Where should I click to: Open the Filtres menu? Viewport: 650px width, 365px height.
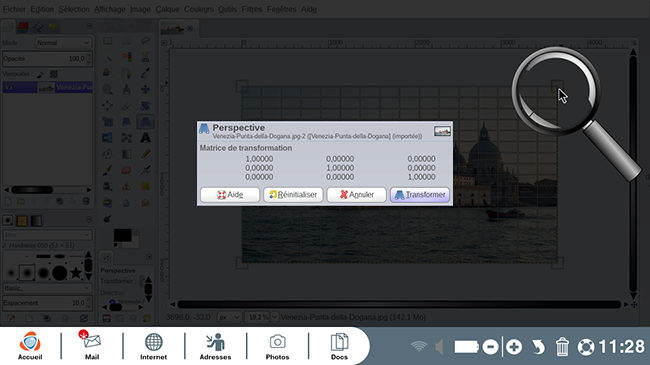pos(252,9)
